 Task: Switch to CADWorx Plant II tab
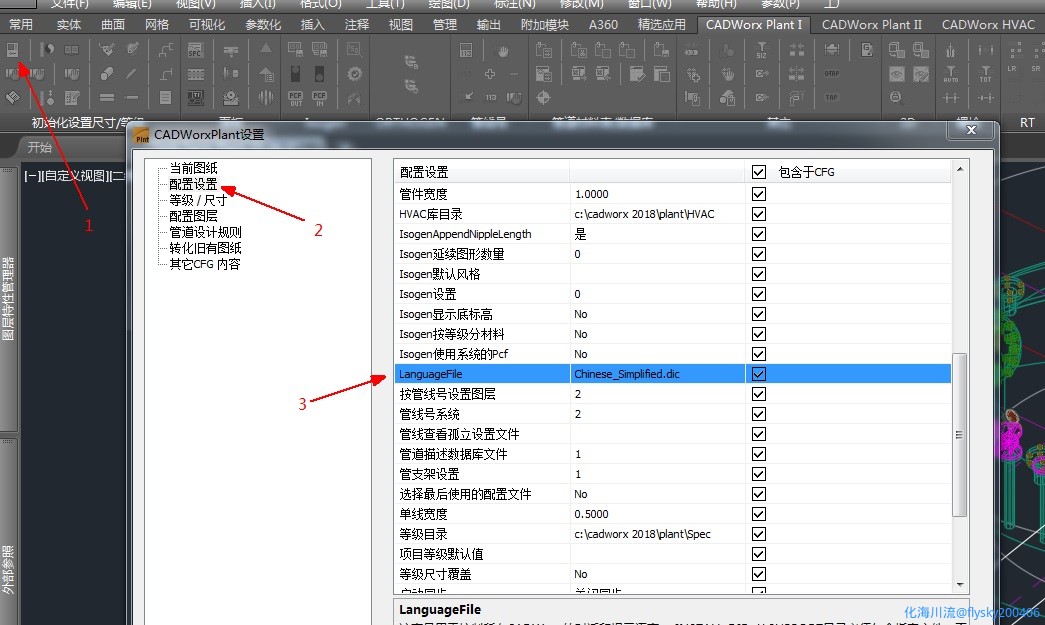[872, 25]
